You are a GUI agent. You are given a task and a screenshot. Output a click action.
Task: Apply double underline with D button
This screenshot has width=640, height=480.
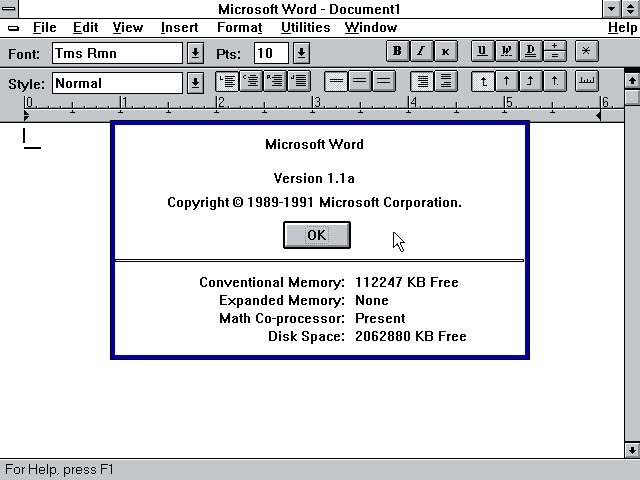530,52
